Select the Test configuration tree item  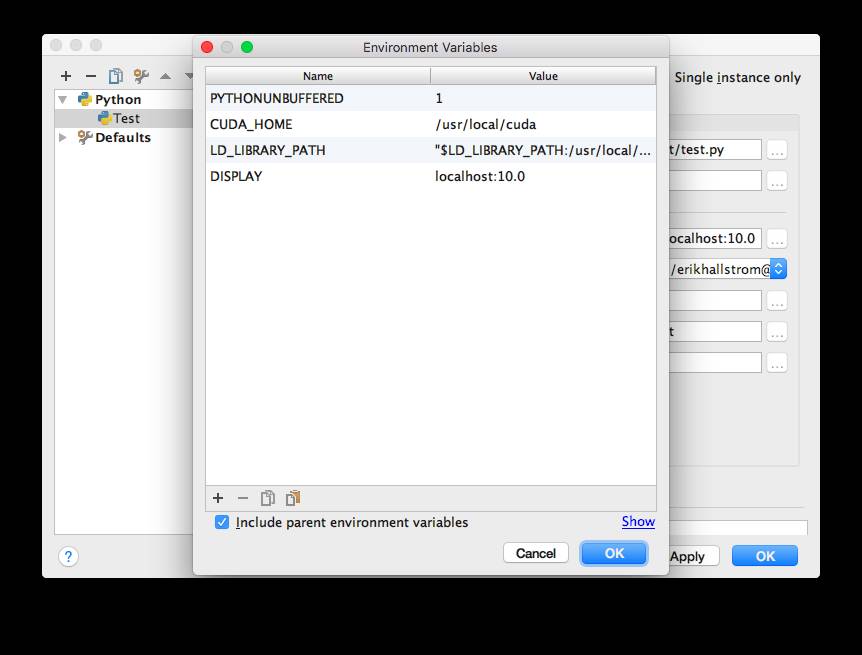click(124, 118)
